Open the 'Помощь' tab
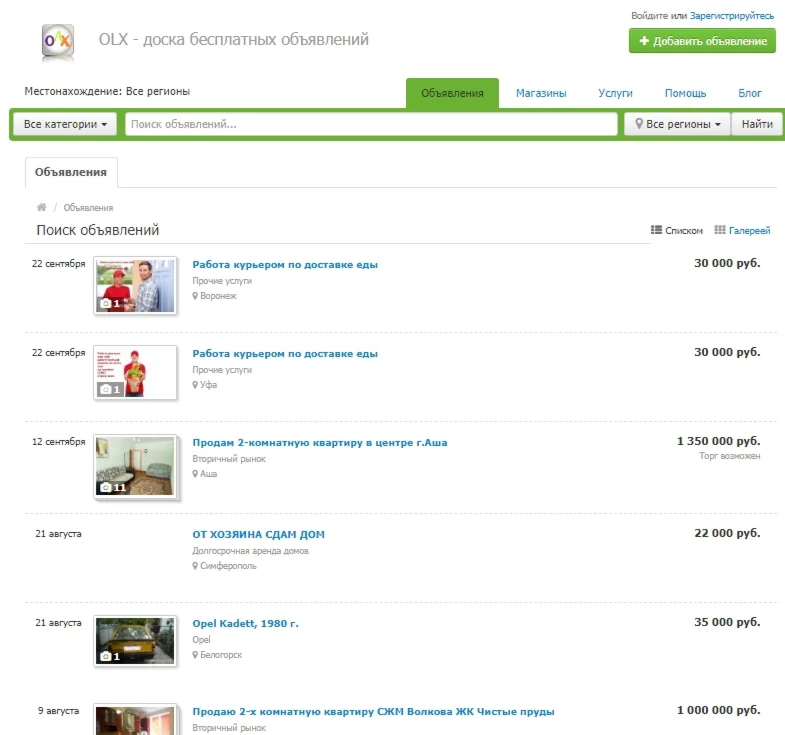 [x=685, y=93]
